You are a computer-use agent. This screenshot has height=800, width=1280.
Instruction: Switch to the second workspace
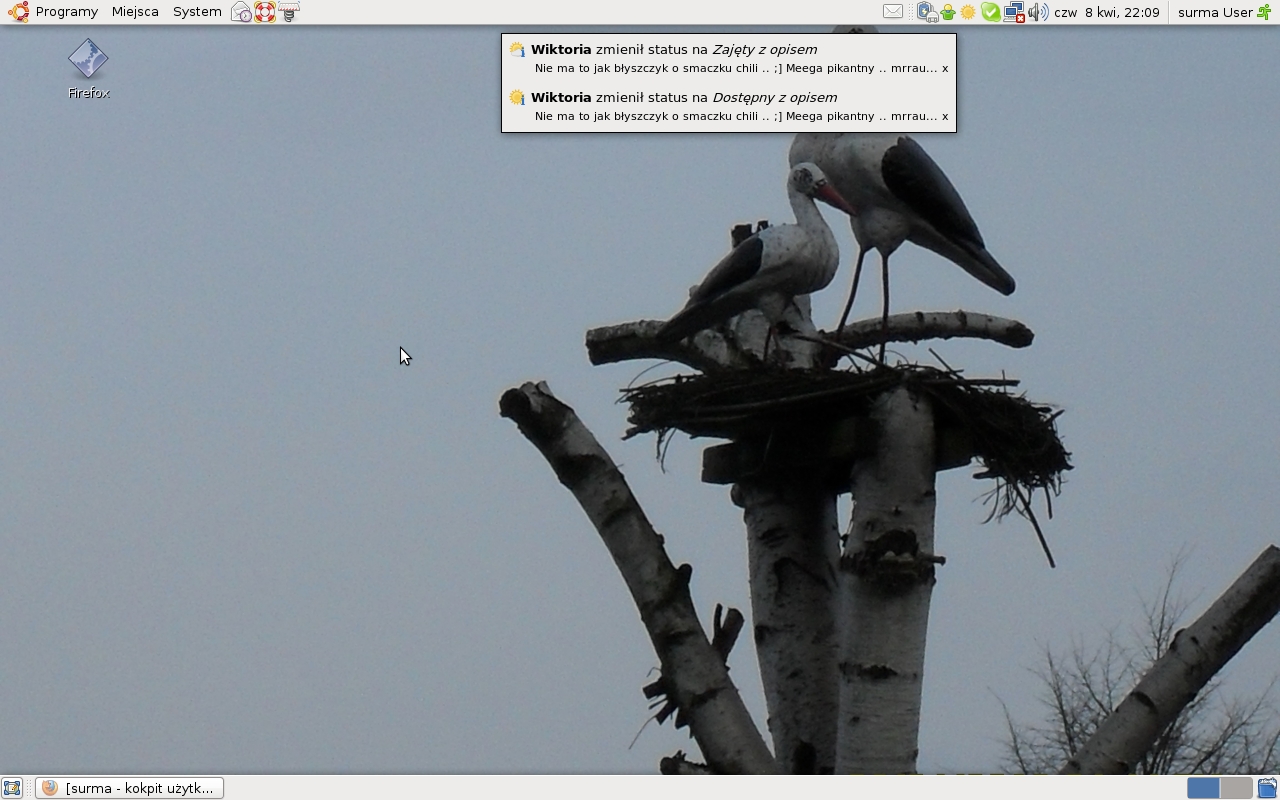1236,788
